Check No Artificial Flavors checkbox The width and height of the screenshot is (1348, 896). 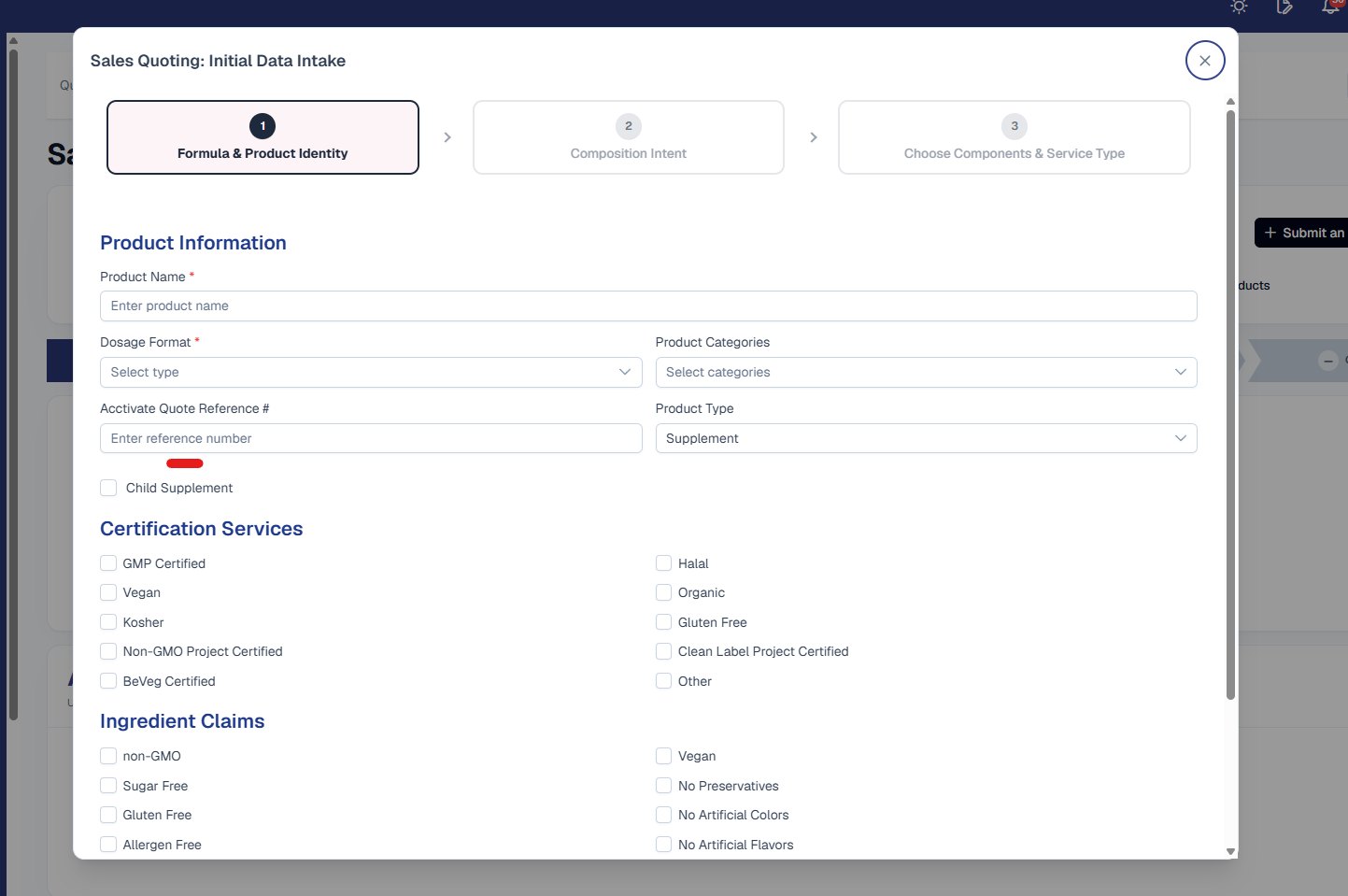(x=664, y=845)
